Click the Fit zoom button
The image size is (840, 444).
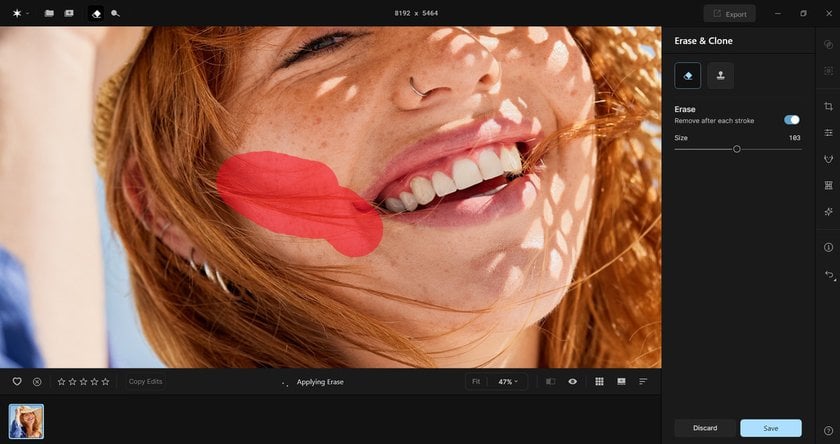[476, 381]
